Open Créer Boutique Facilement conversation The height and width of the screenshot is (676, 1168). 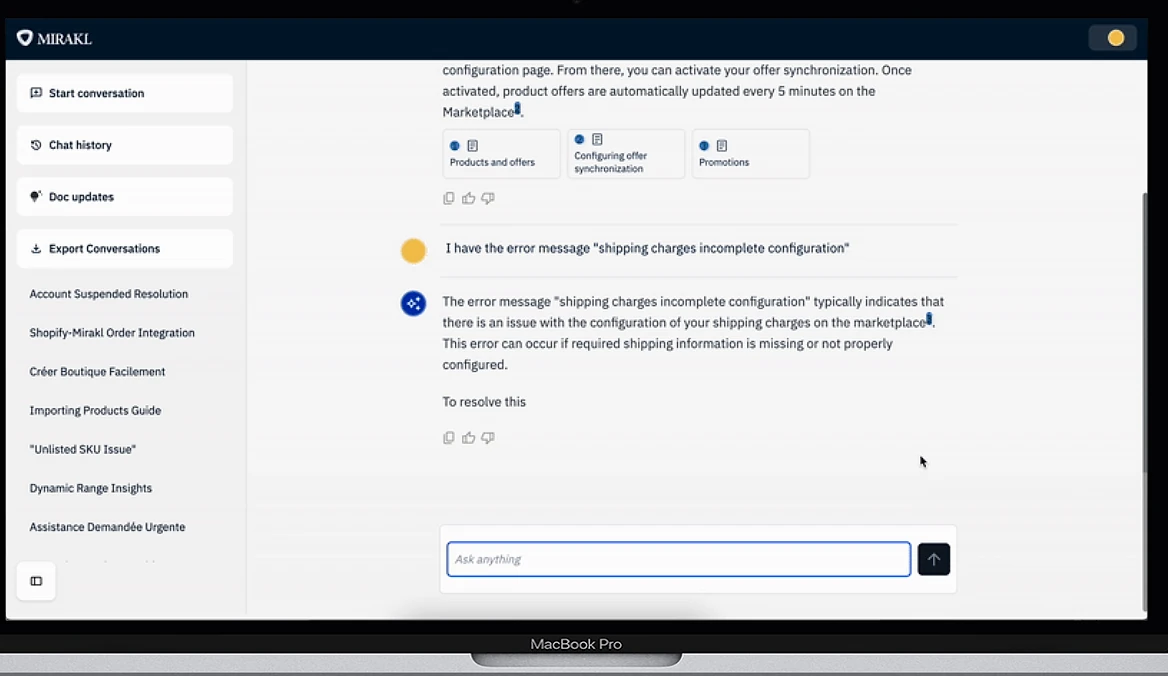98,372
